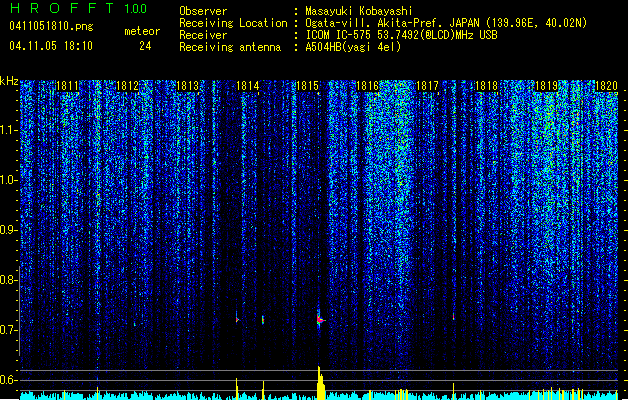The width and height of the screenshot is (629, 400).
Task: Click the meteor echo just before 1814
Action: coord(237,319)
